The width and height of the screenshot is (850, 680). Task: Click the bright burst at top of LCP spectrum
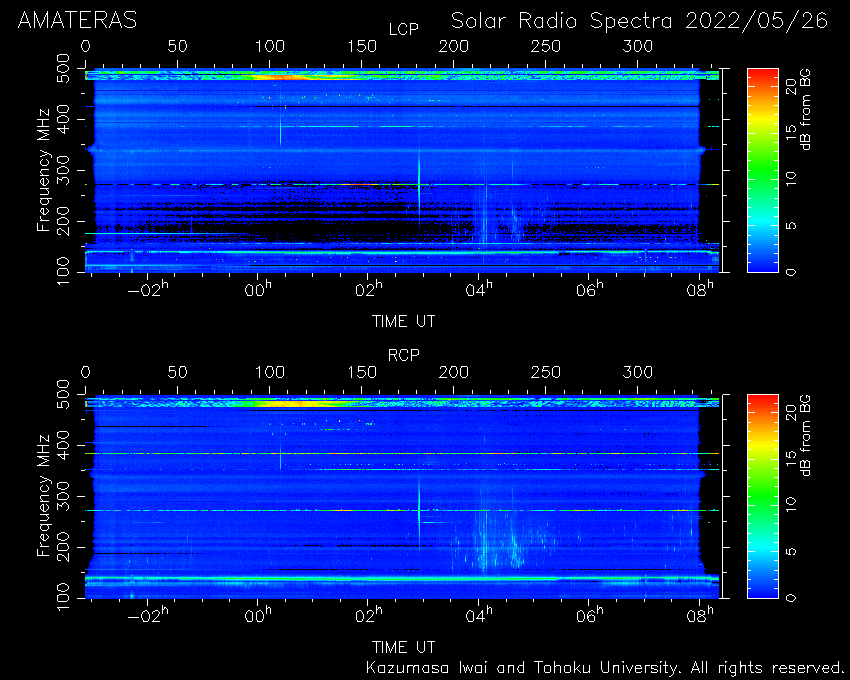(x=282, y=77)
